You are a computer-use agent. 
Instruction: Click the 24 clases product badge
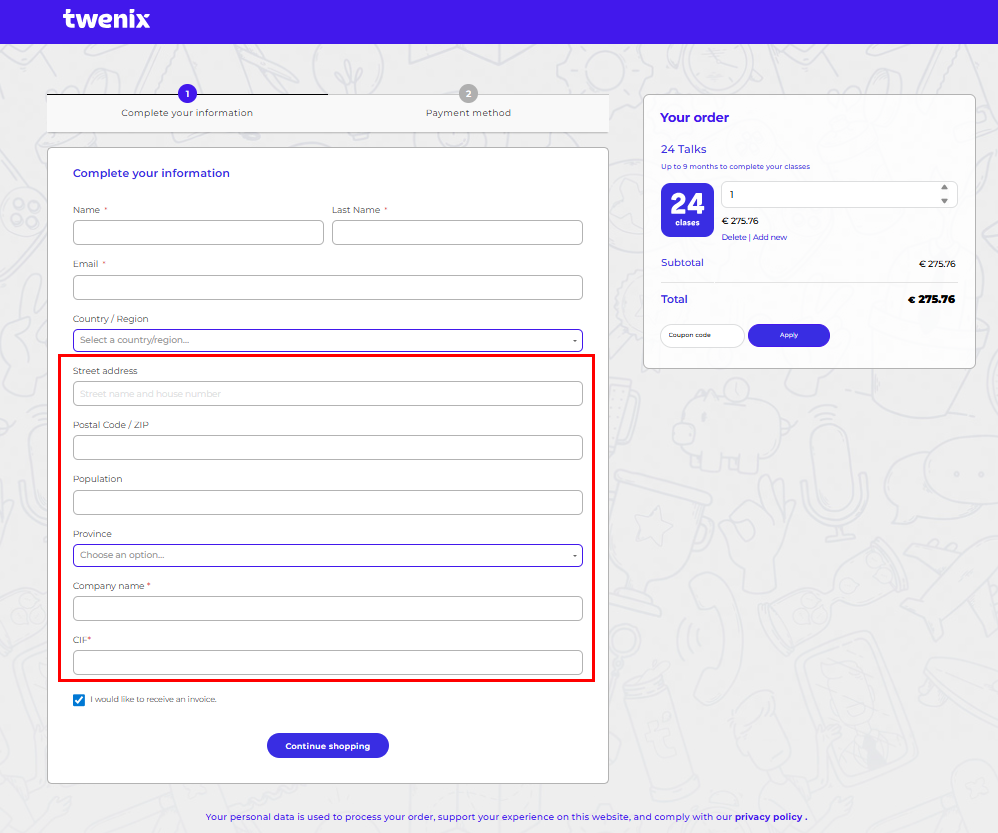click(687, 209)
